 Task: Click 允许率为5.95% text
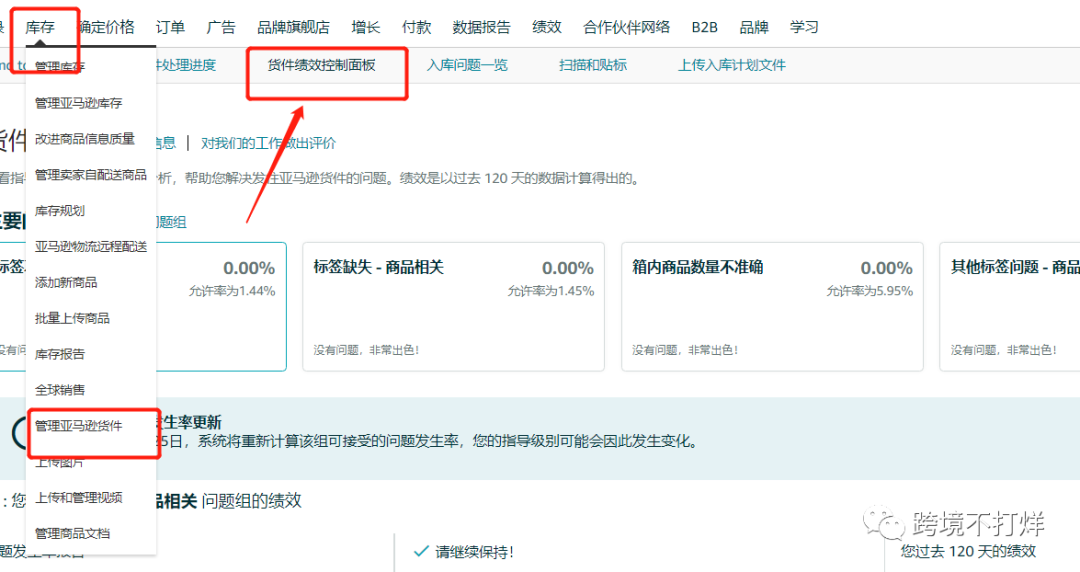[870, 292]
